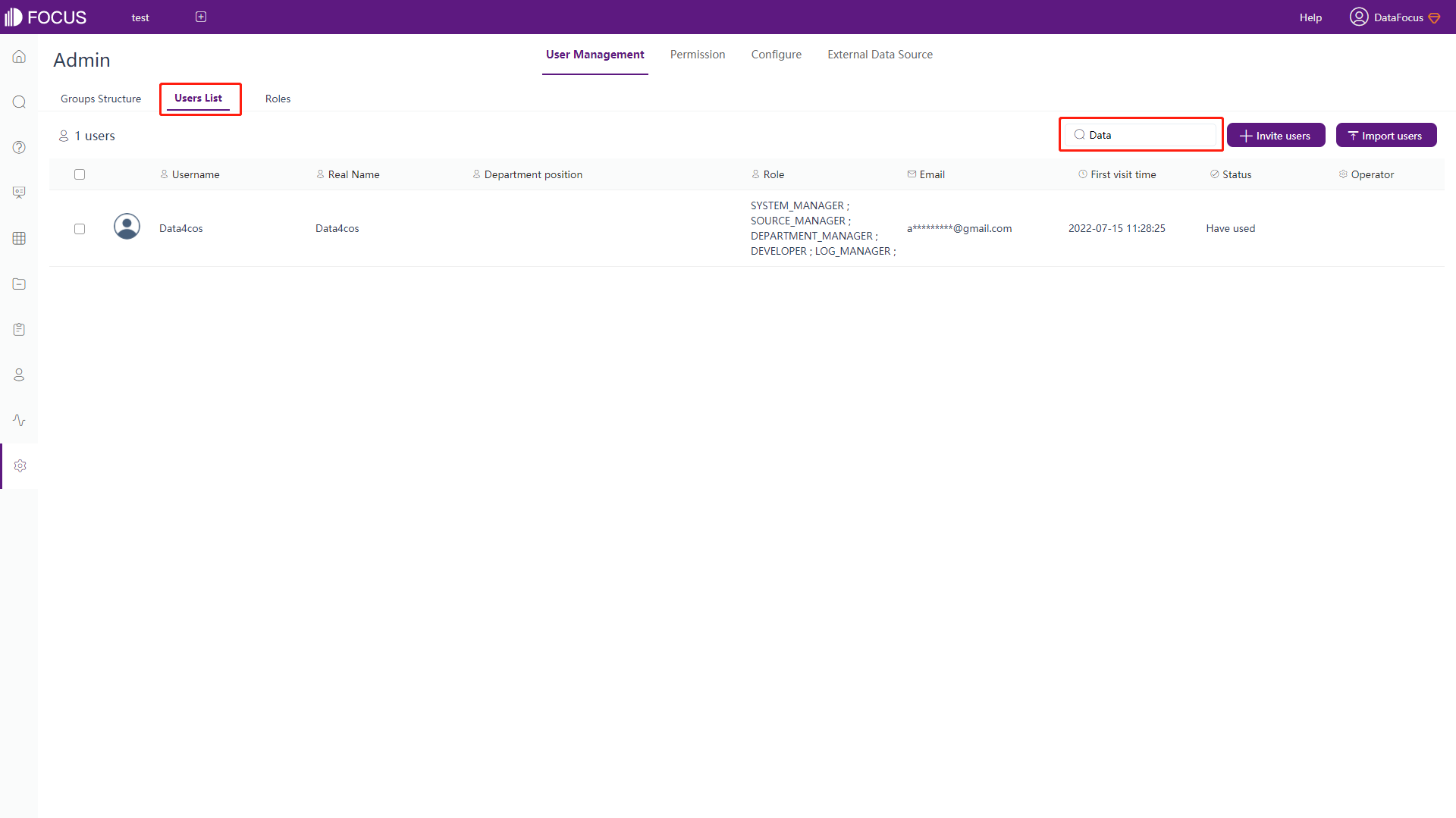Select the Users List sub-tab
Image resolution: width=1456 pixels, height=818 pixels.
(199, 99)
